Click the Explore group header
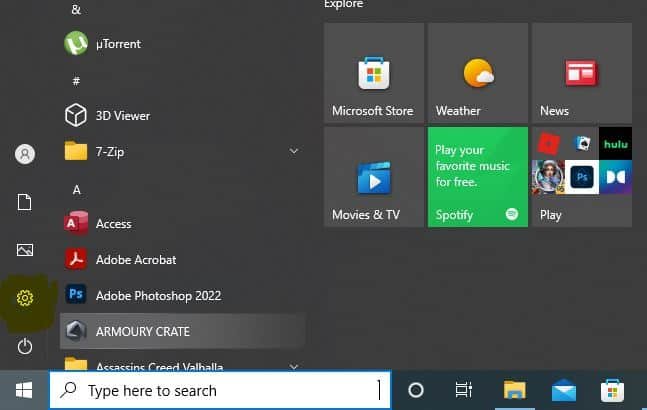 [x=343, y=4]
